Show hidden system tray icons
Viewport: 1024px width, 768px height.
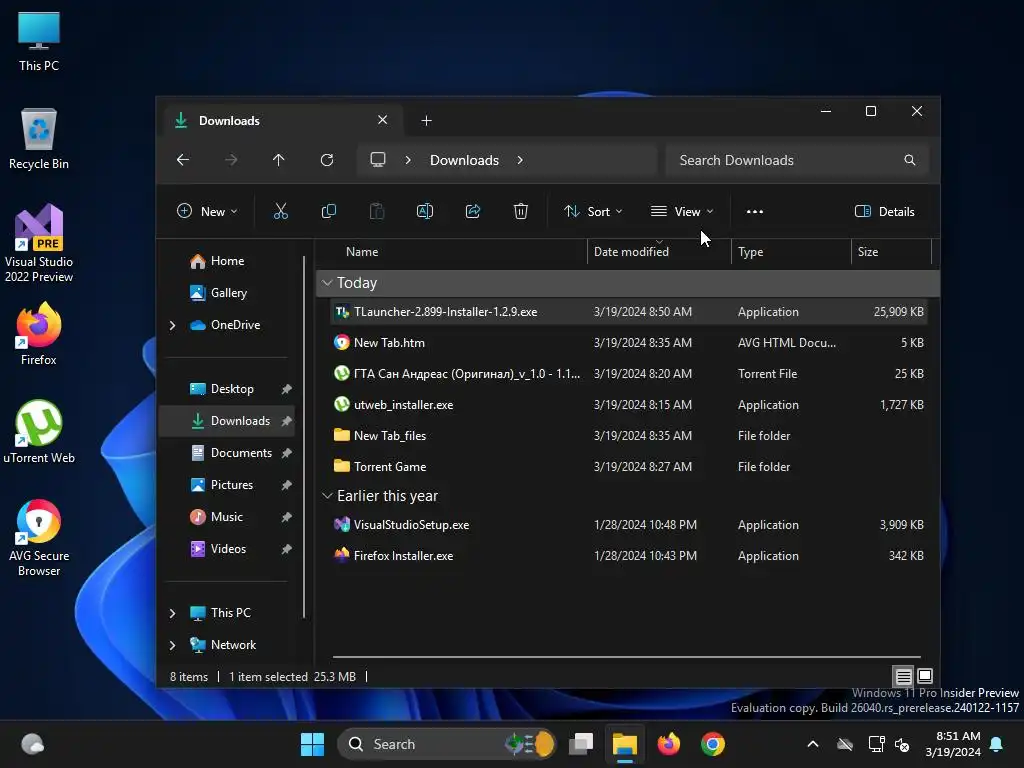click(x=812, y=744)
